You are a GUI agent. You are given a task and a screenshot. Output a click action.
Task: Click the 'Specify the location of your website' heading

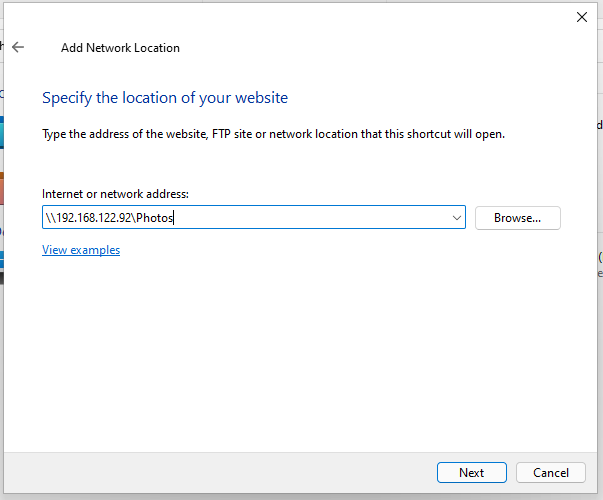[165, 98]
